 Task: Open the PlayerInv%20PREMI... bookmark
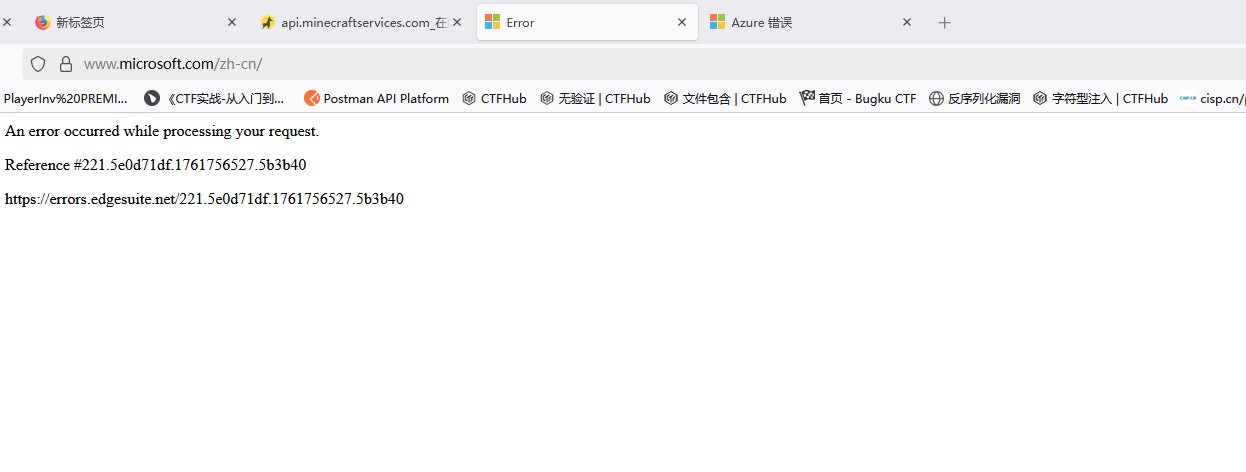point(66,98)
